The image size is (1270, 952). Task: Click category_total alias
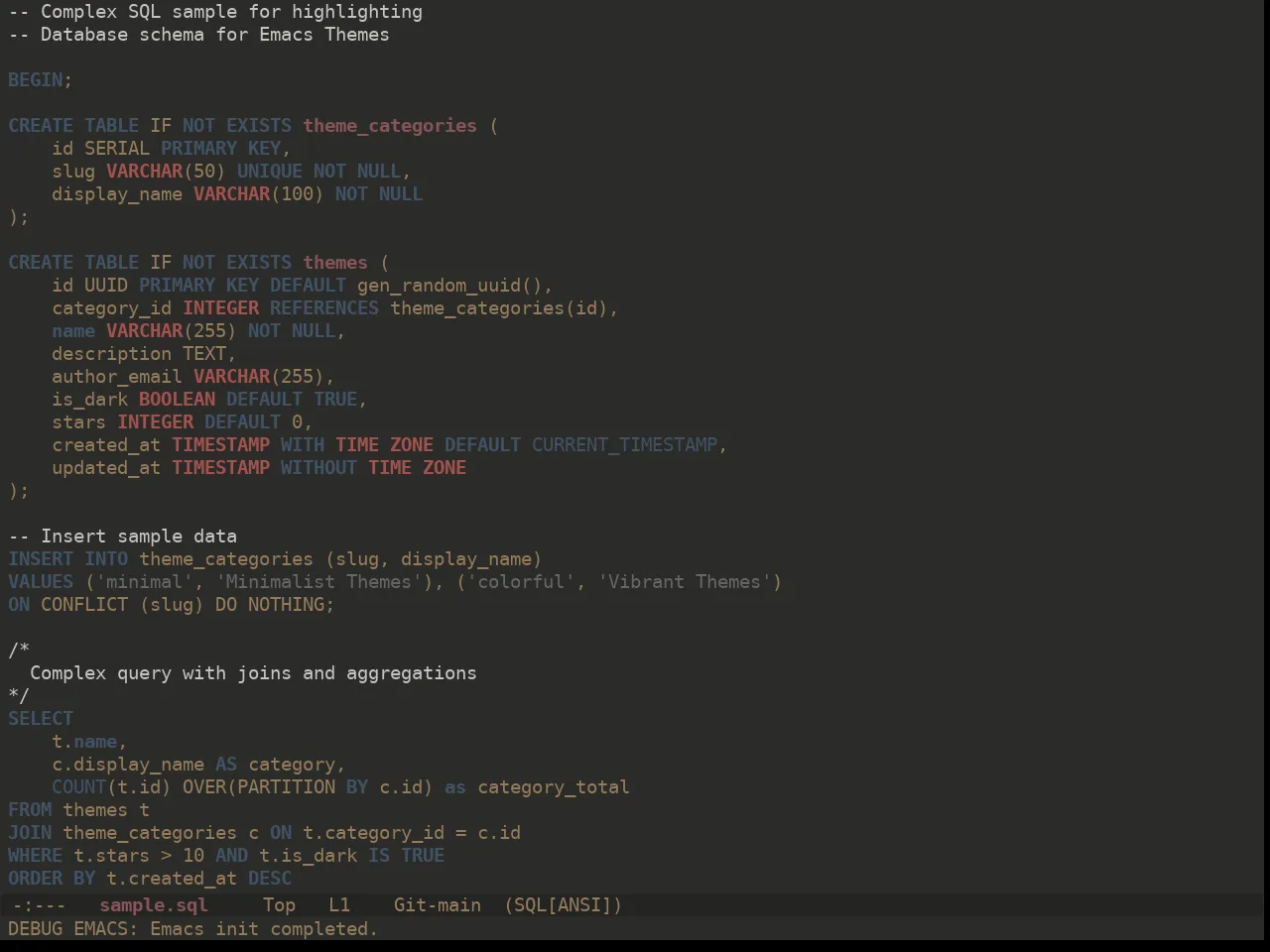(554, 787)
